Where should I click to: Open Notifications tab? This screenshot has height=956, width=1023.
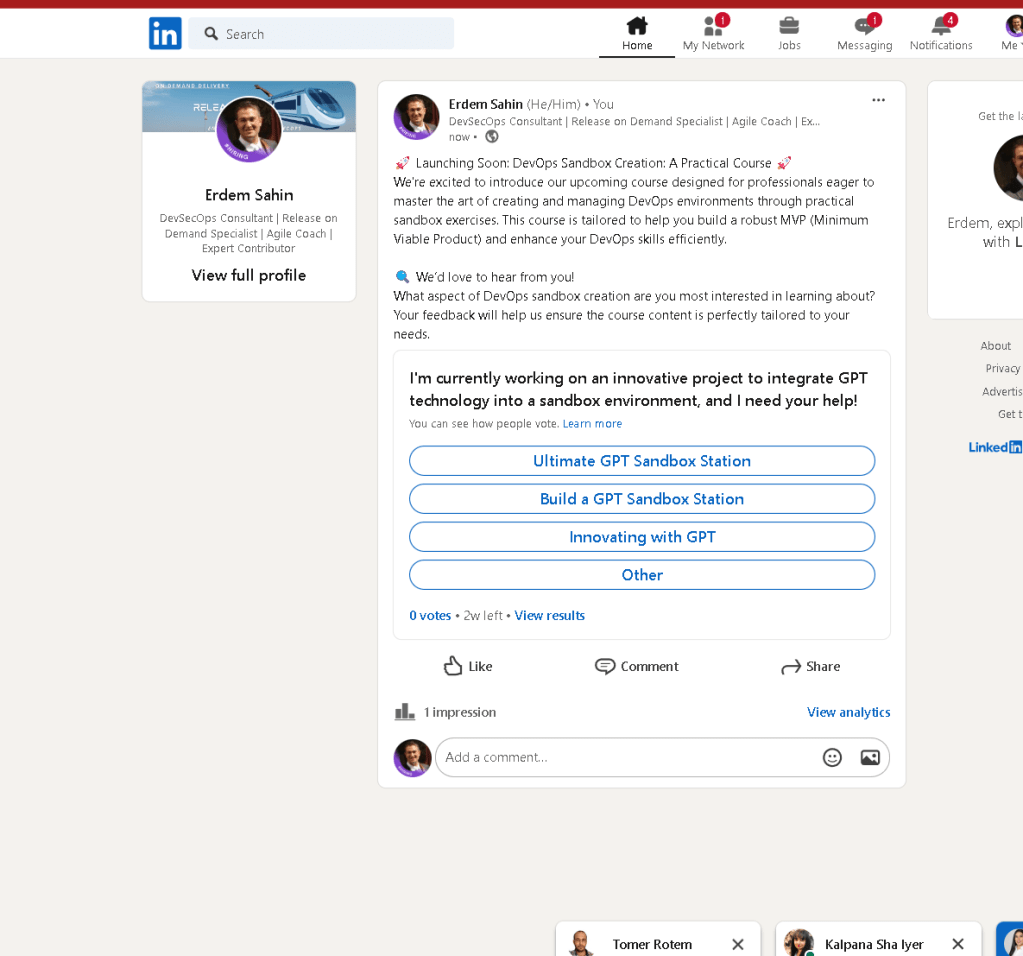pyautogui.click(x=941, y=33)
